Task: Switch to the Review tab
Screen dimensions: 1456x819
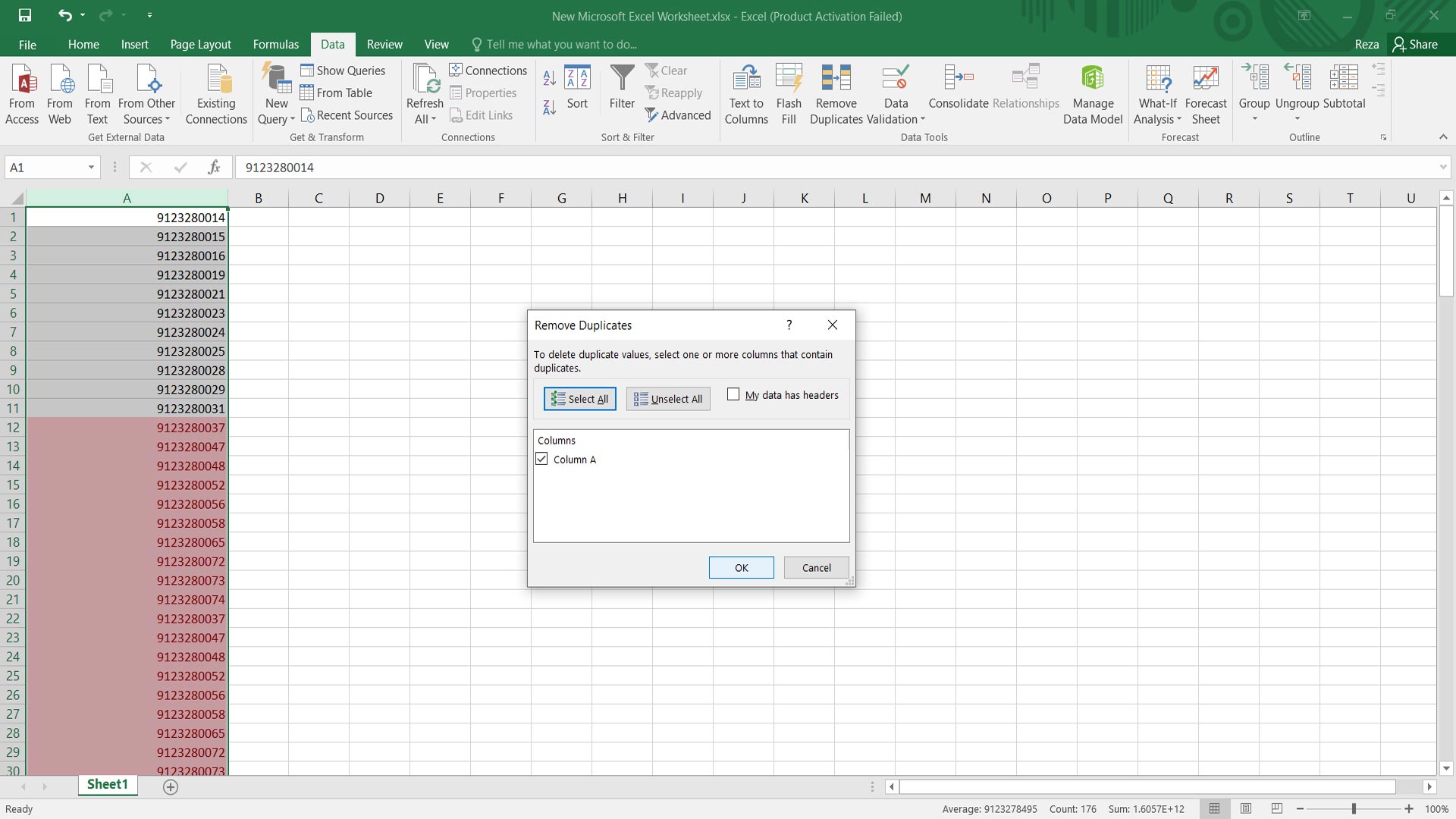Action: (384, 44)
